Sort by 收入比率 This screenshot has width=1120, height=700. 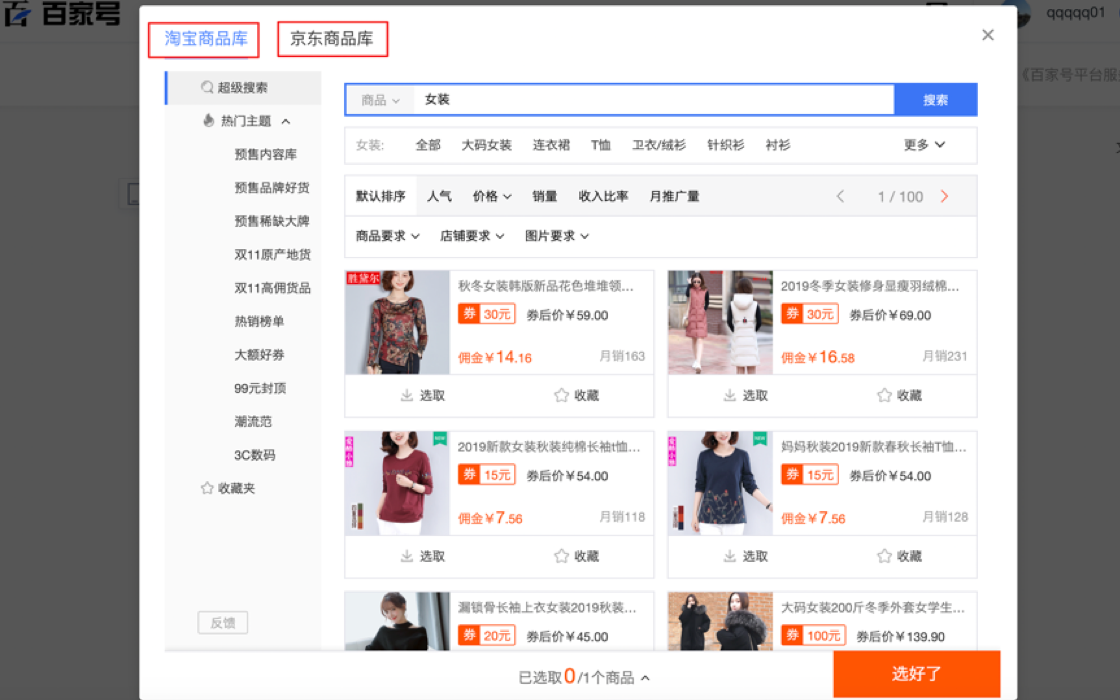[604, 196]
